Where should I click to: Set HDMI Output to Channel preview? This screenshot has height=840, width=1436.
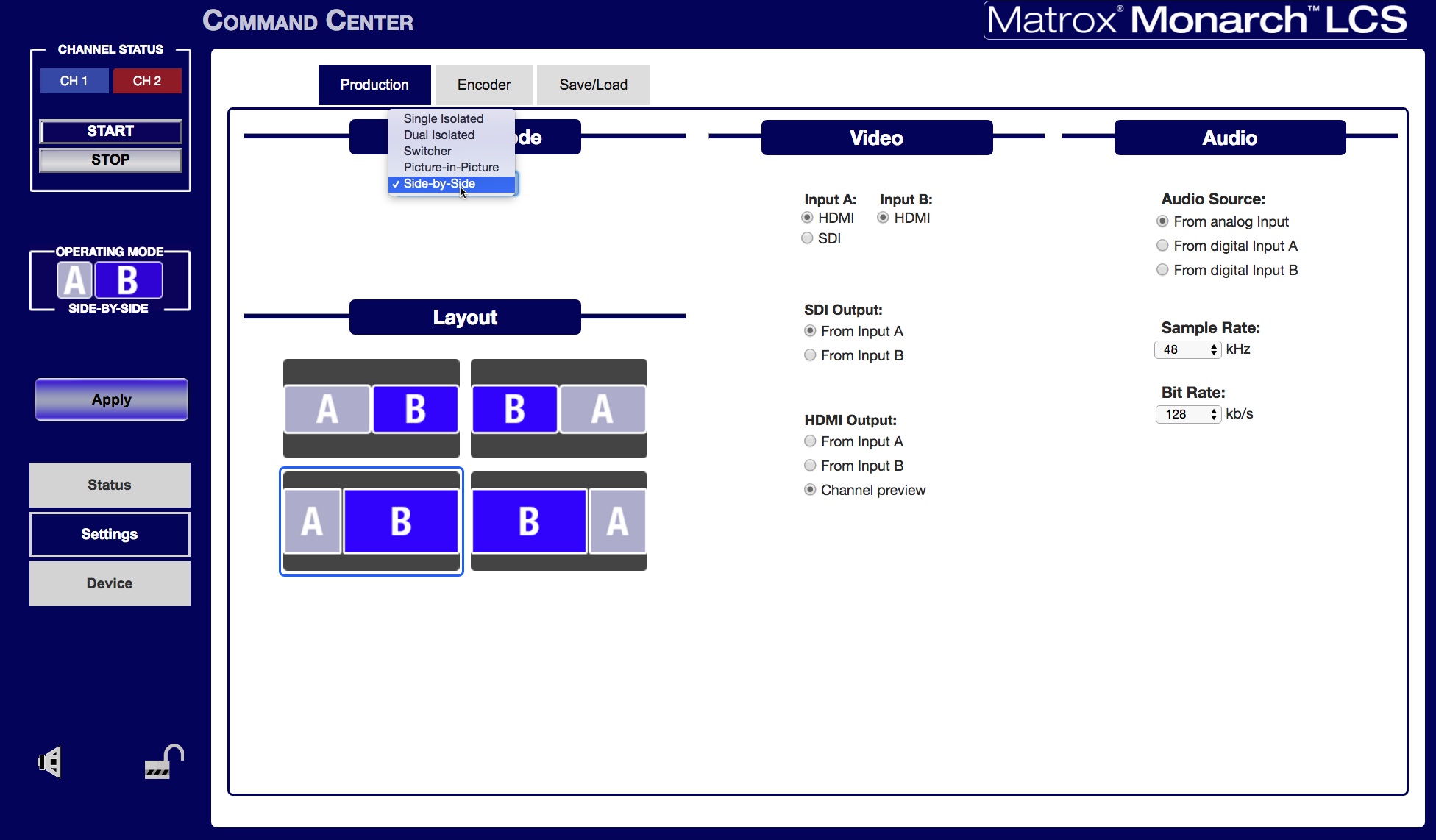(810, 490)
